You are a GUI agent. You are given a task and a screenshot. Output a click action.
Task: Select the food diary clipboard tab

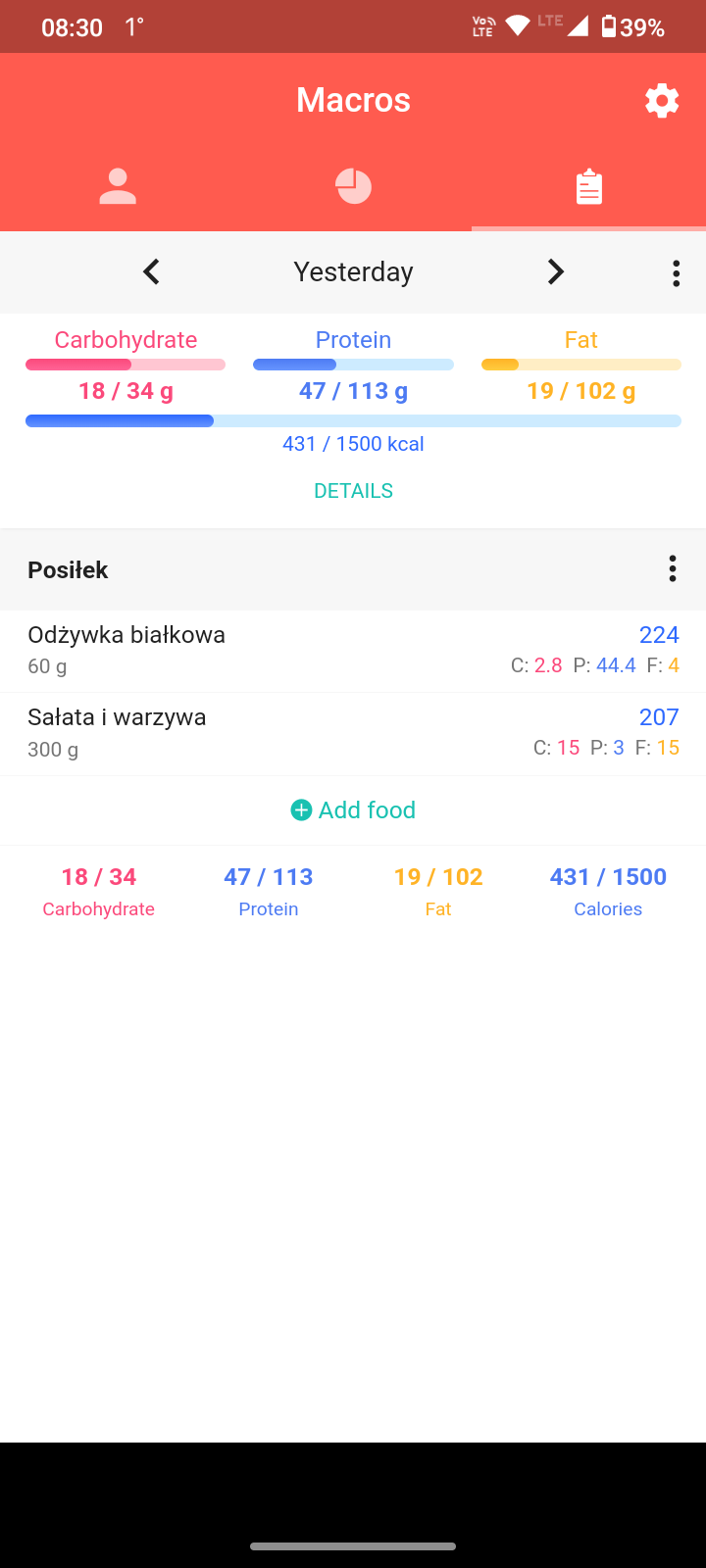(x=588, y=186)
